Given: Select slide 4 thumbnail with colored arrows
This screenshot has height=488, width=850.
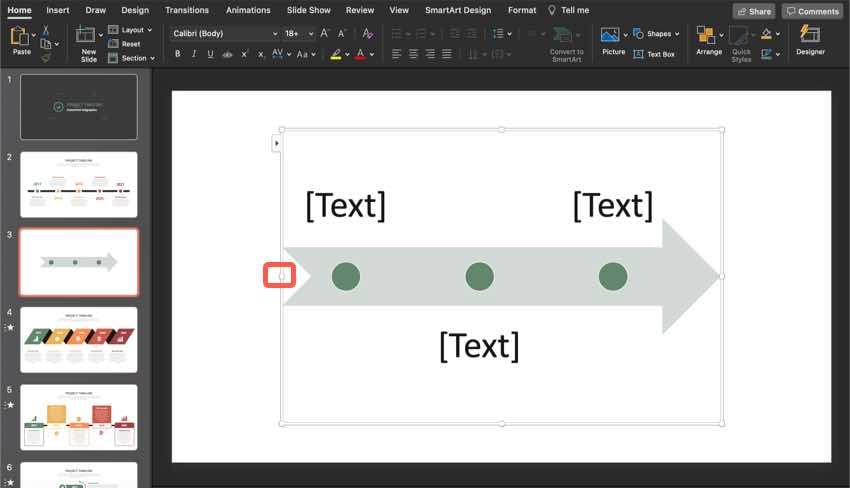Looking at the screenshot, I should click(x=79, y=339).
